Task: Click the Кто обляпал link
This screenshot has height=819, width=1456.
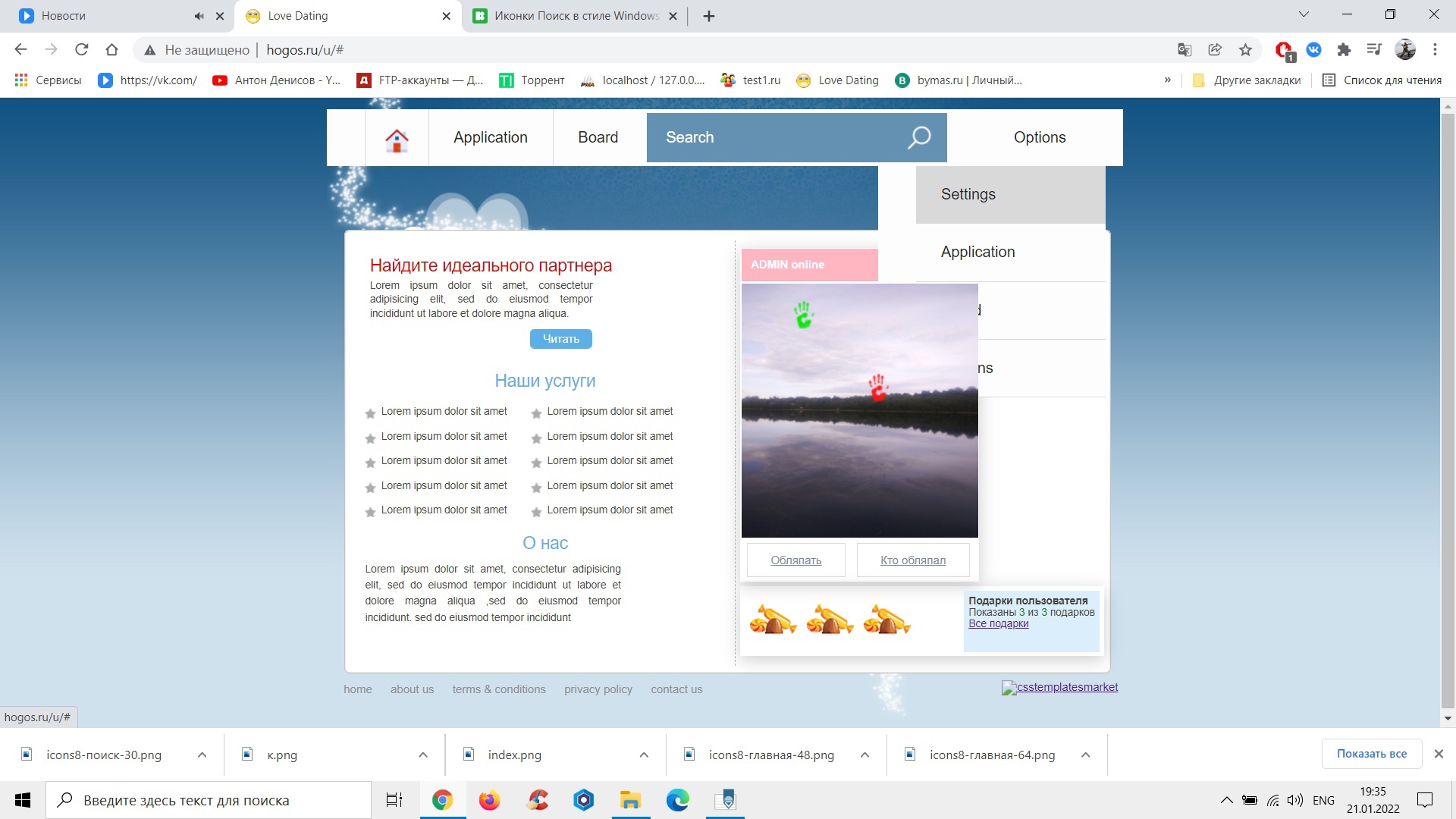Action: [x=912, y=560]
